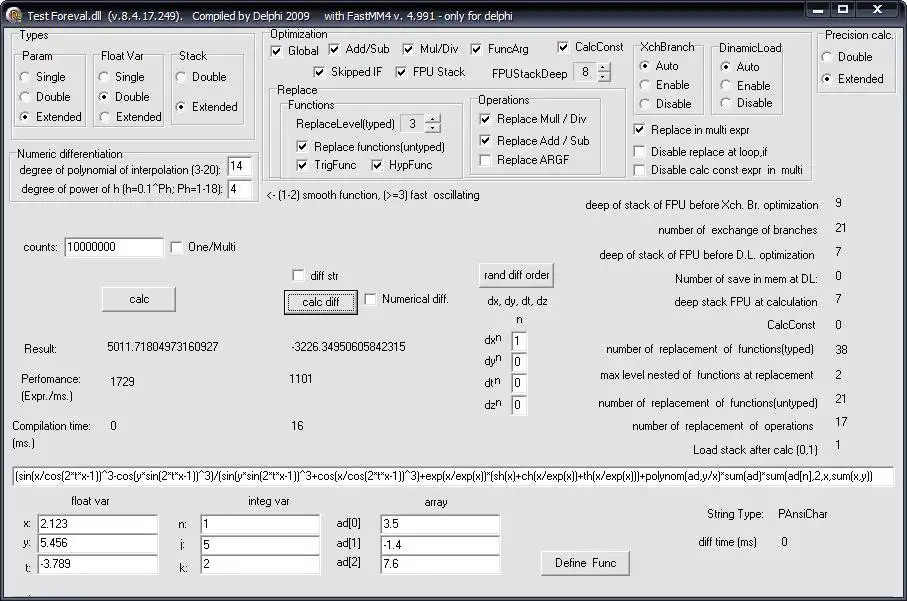Click the Define Func button
The image size is (907, 601).
[x=585, y=563]
